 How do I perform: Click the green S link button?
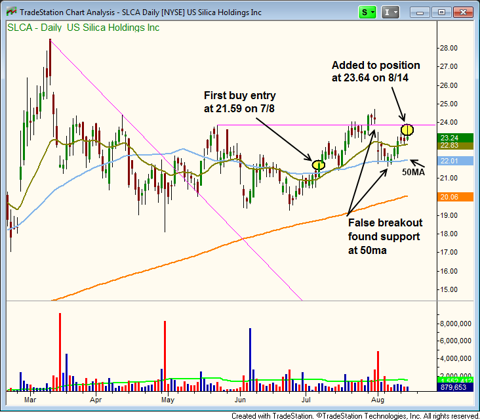(x=364, y=12)
